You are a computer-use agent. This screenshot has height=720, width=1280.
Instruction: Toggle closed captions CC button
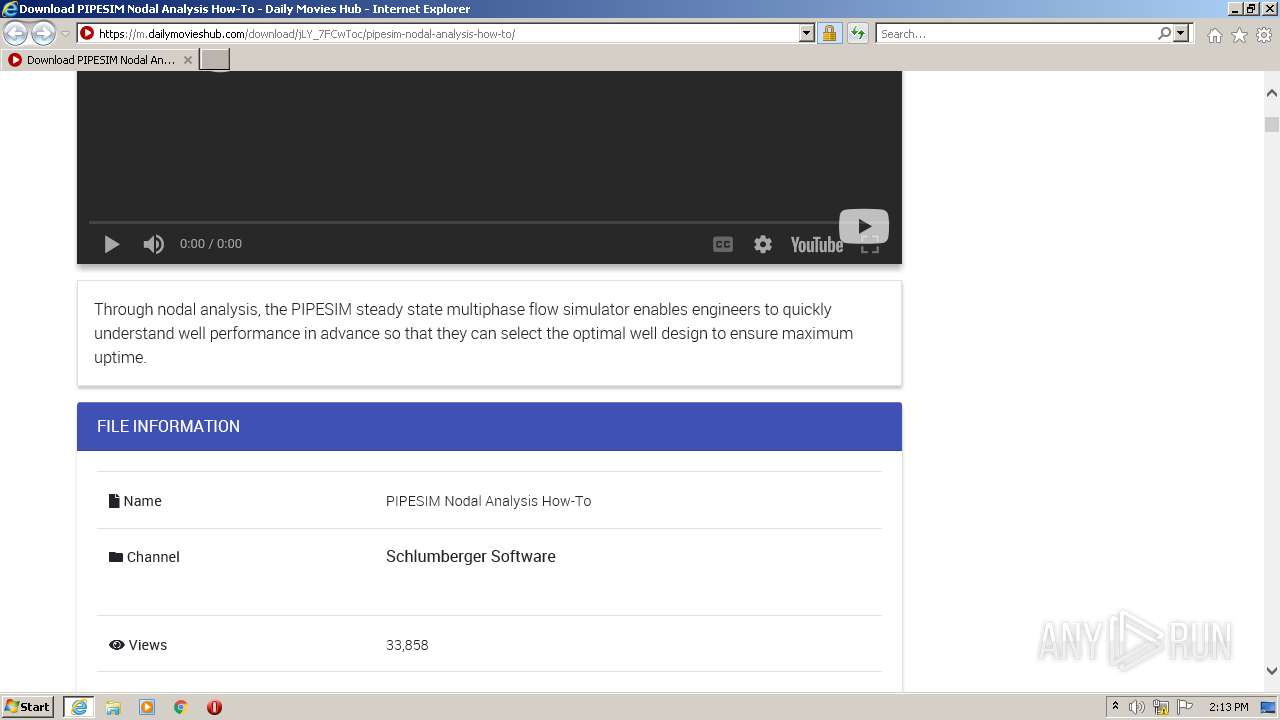click(723, 244)
